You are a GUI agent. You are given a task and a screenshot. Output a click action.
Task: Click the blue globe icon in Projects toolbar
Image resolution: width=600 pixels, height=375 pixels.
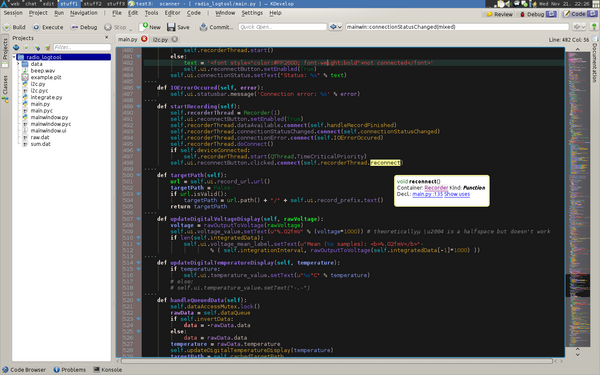[x=16, y=47]
